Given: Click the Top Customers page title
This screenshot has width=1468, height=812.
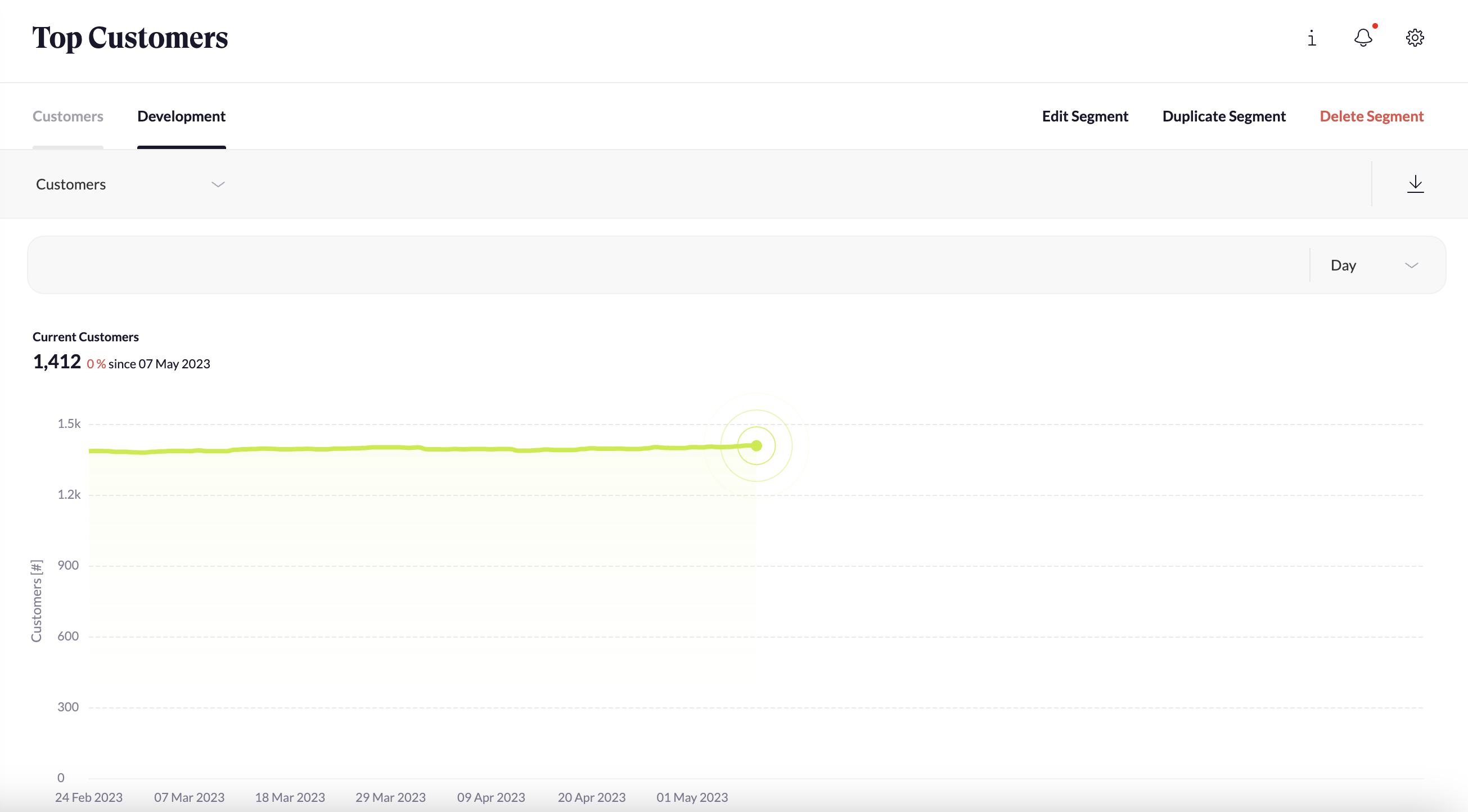Looking at the screenshot, I should [x=130, y=38].
